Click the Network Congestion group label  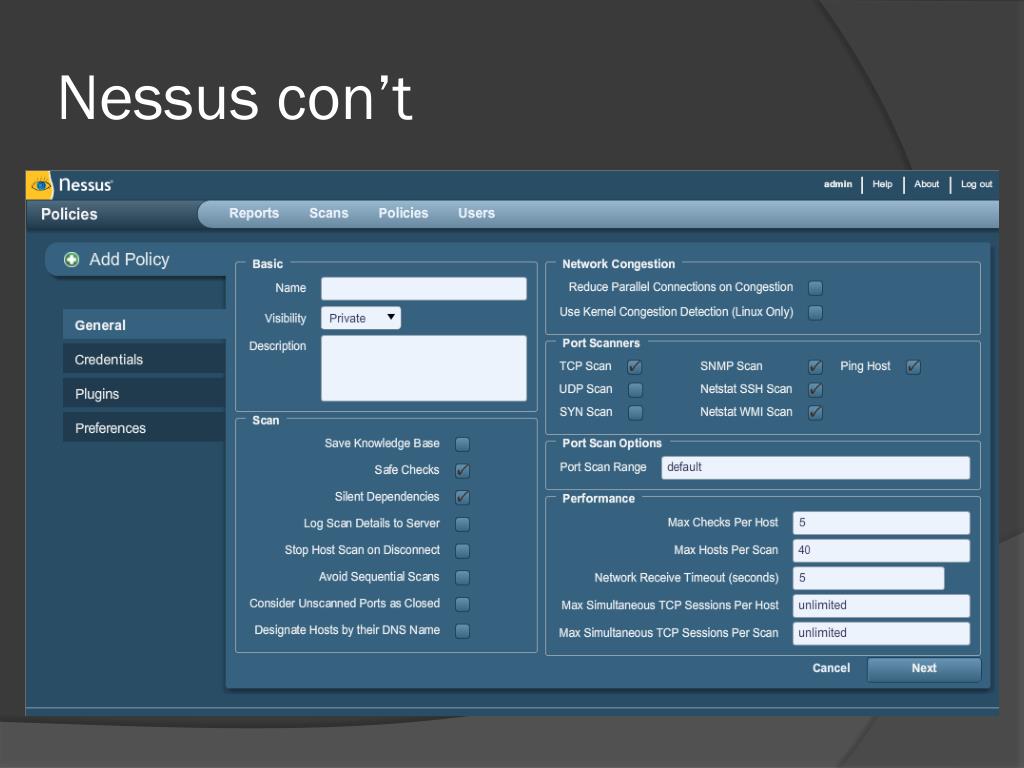(618, 264)
